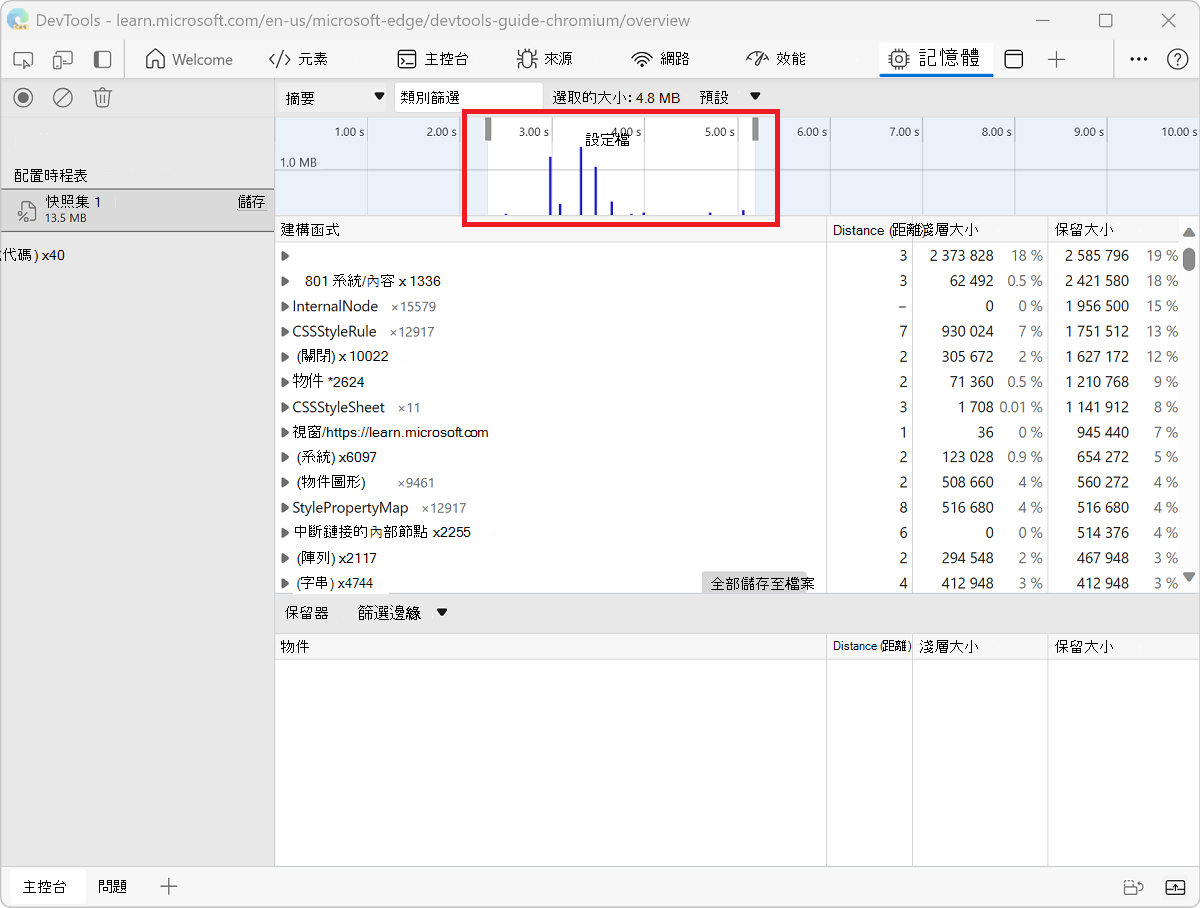Click the tallest blue allocation bar
Screen dimensions: 1200x908
(581, 181)
